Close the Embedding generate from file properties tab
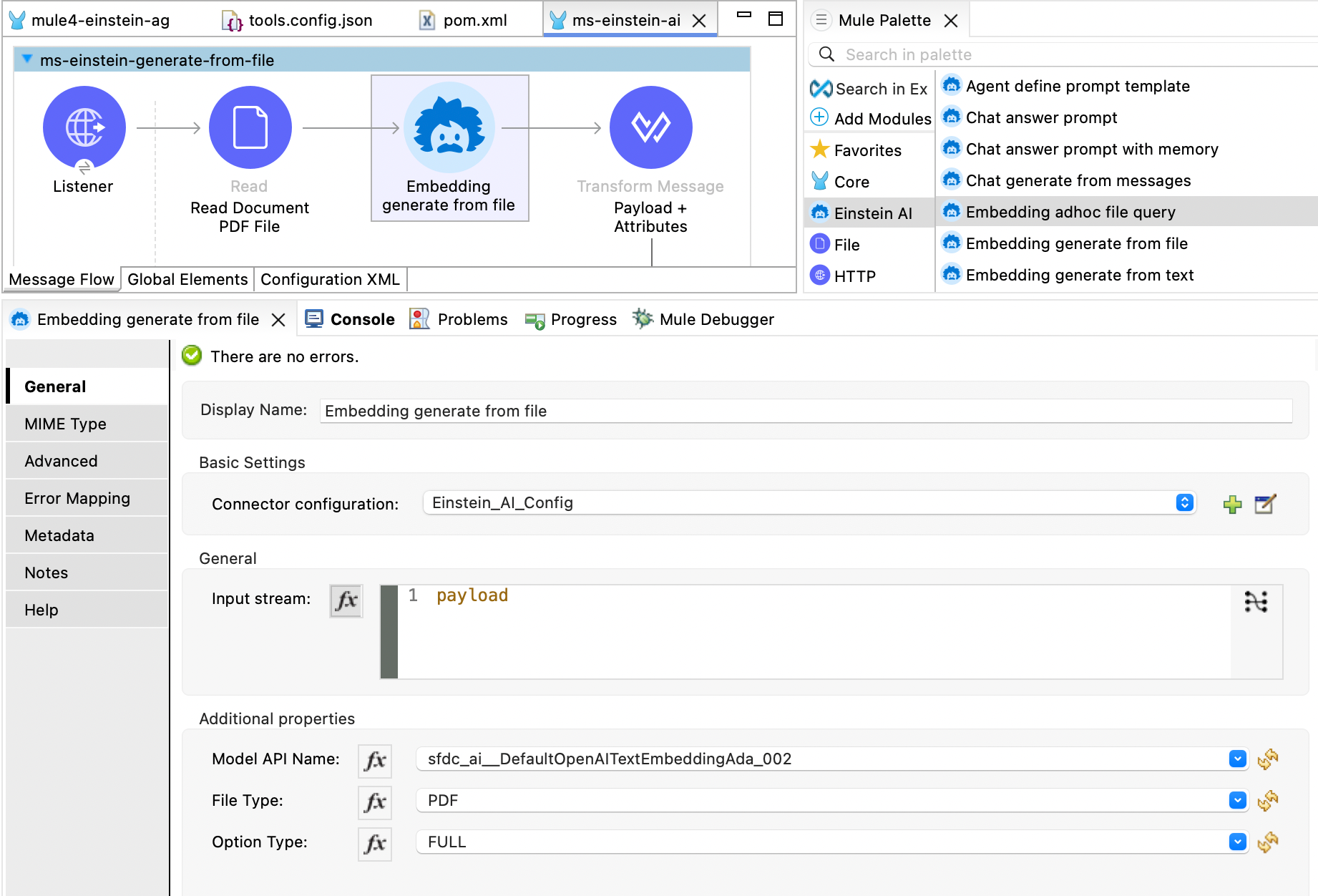This screenshot has width=1318, height=896. click(279, 320)
